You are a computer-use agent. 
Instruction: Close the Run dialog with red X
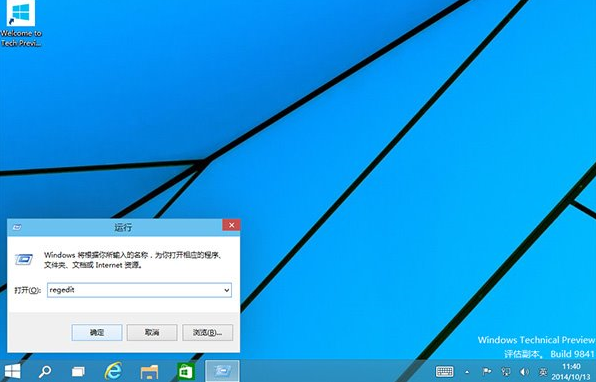(x=231, y=225)
